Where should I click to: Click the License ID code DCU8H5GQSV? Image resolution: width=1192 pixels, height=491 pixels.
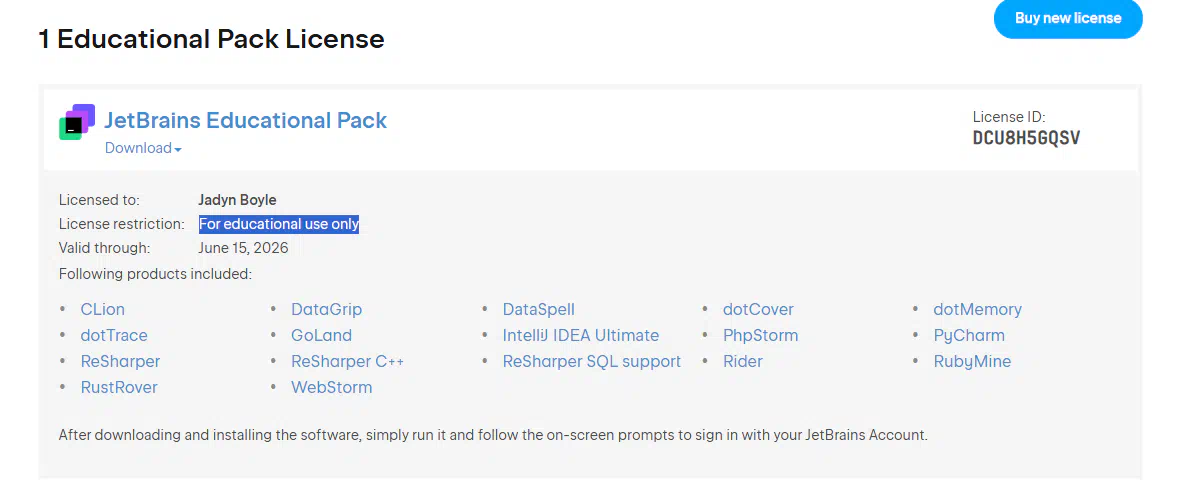pos(1026,138)
